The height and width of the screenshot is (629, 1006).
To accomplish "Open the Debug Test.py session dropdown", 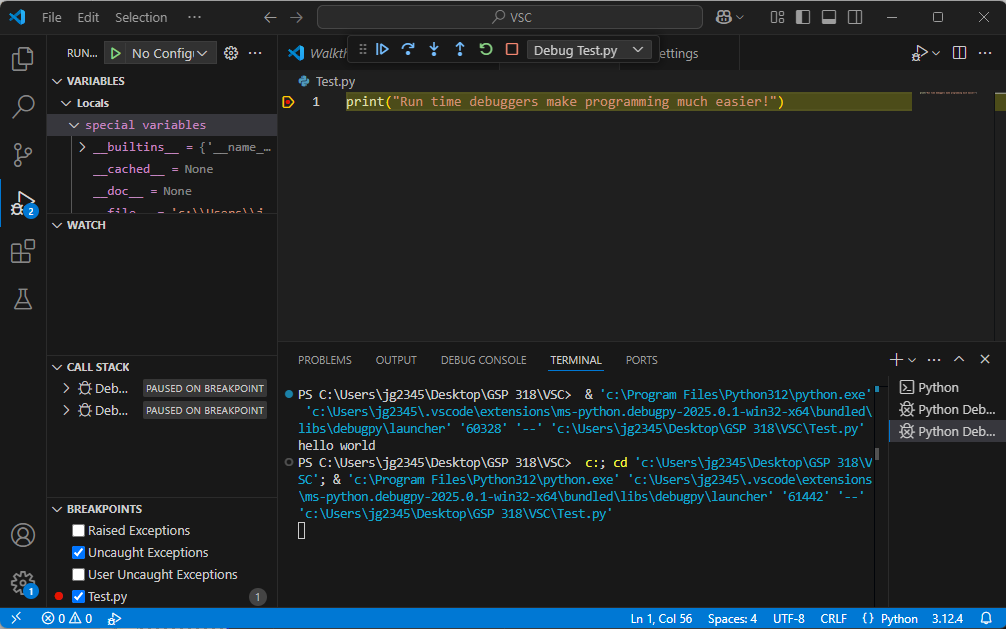I will [590, 50].
